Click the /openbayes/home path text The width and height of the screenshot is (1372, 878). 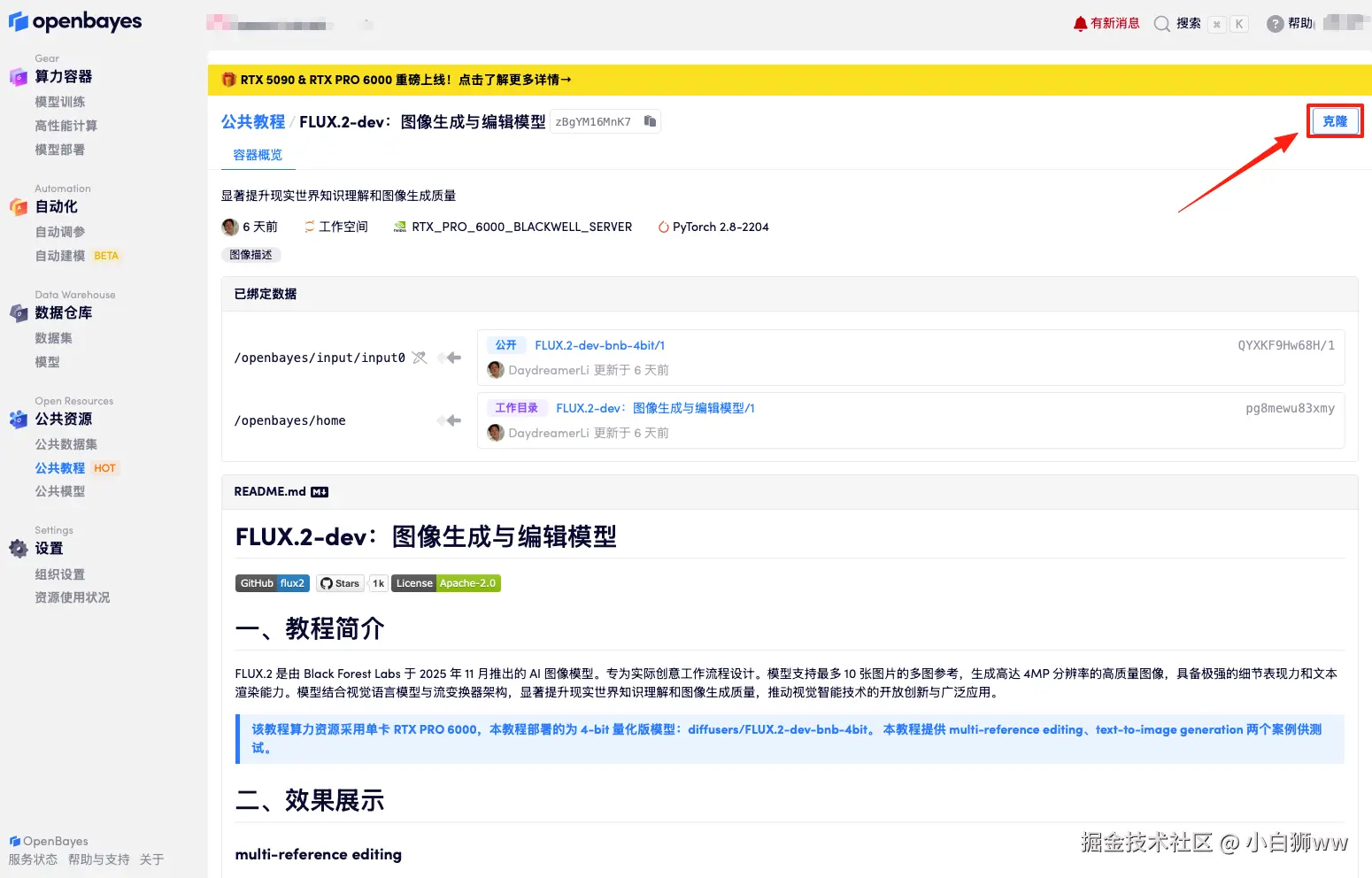(x=289, y=420)
